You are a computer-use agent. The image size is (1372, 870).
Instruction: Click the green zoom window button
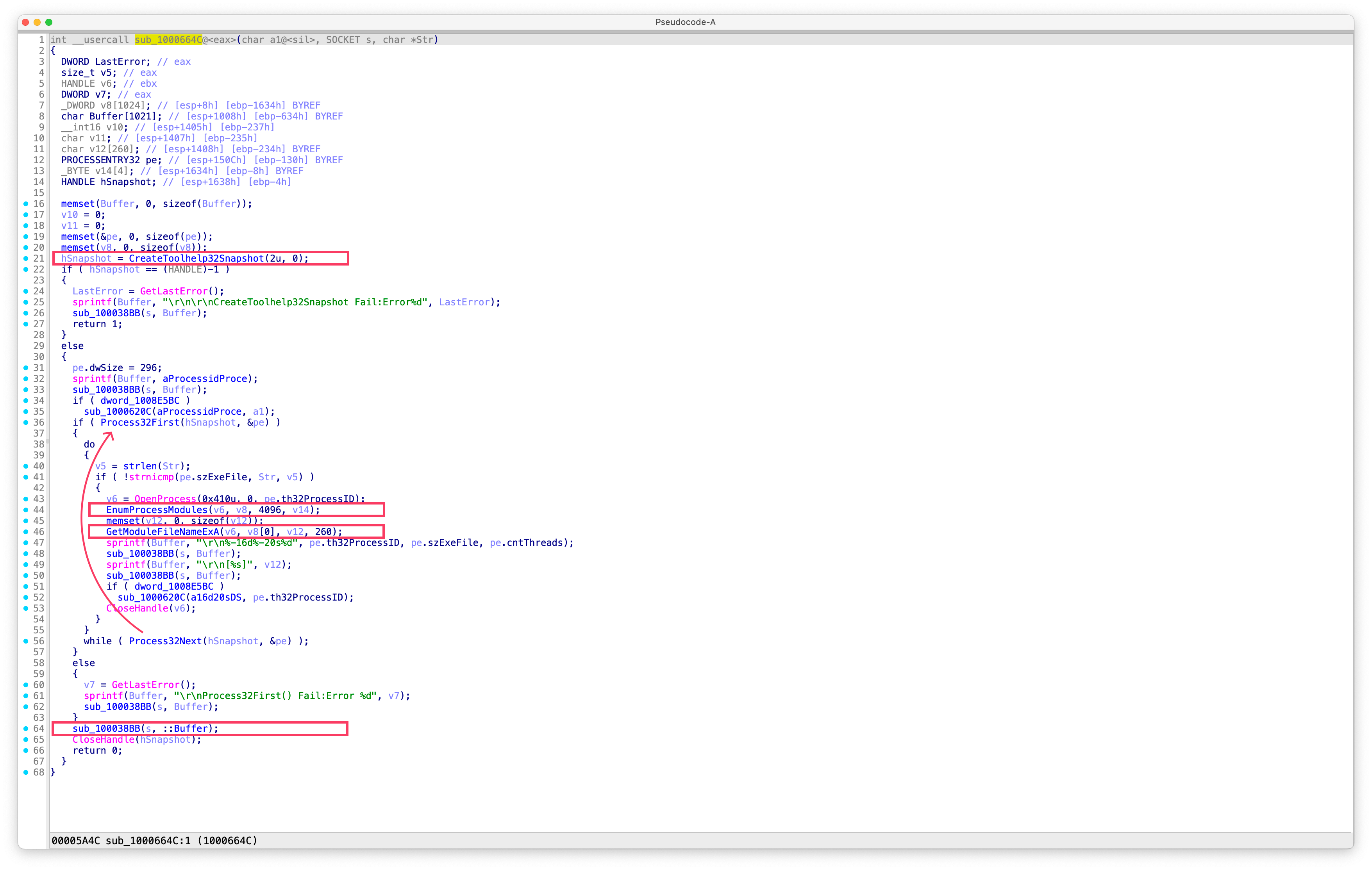pyautogui.click(x=49, y=22)
